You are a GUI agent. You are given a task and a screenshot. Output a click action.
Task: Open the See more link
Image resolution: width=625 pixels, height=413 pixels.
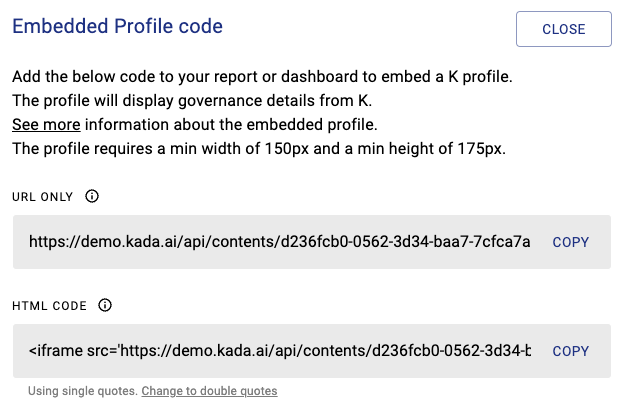46,125
